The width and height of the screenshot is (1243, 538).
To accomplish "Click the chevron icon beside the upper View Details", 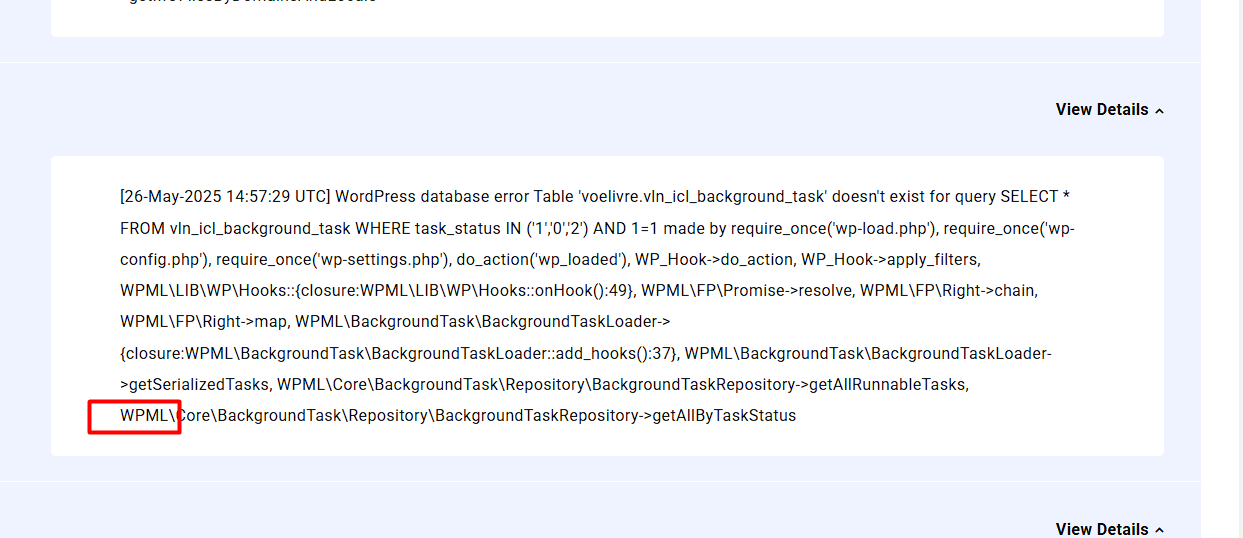I will click(1159, 111).
